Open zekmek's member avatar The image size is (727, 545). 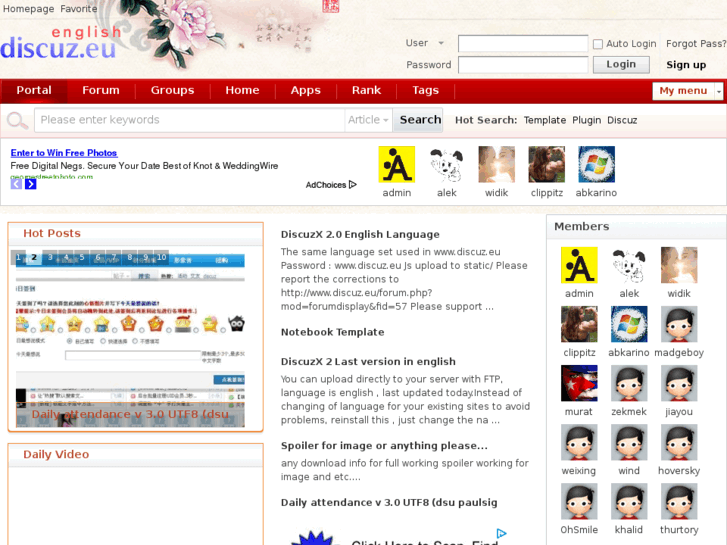(629, 383)
